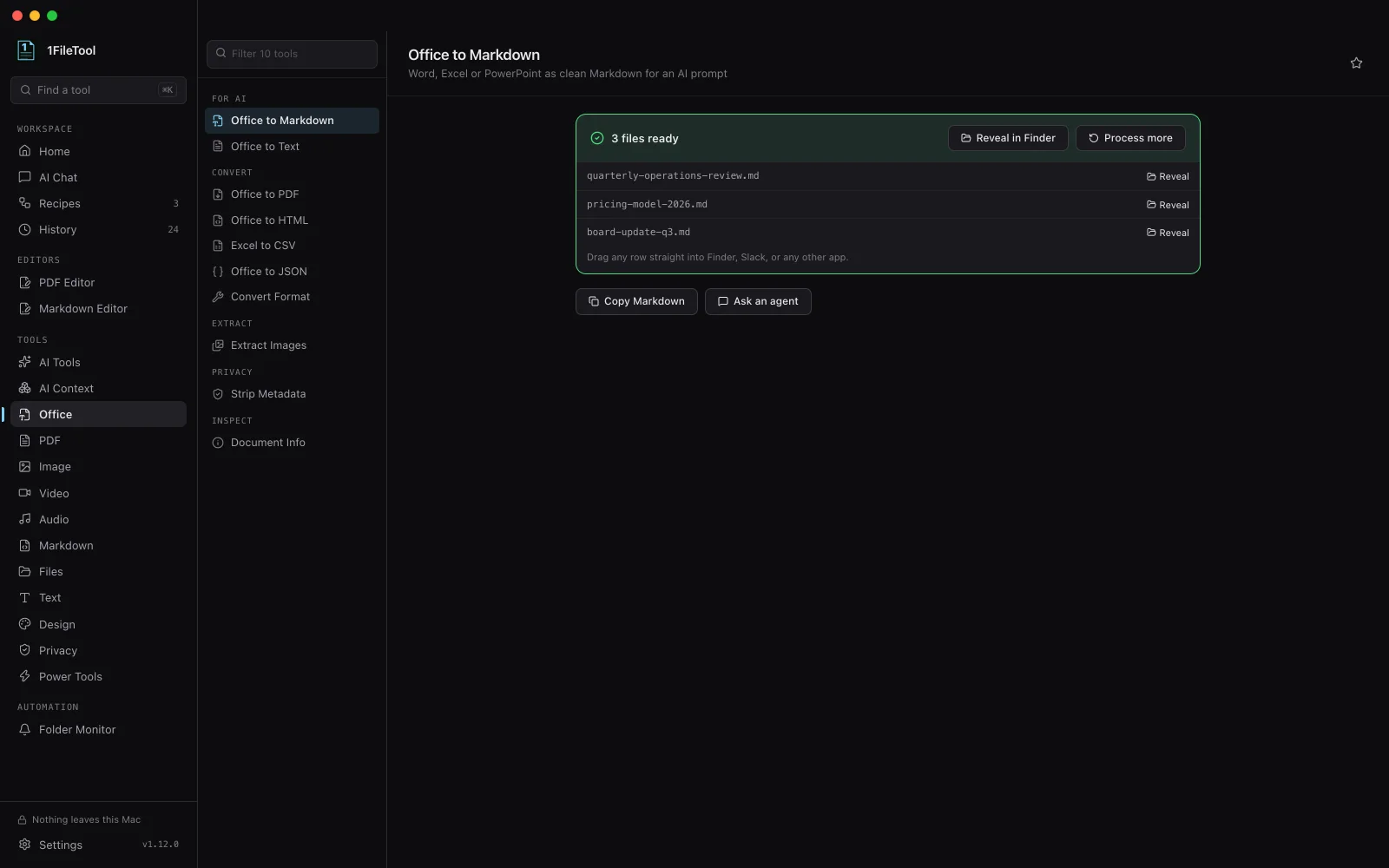Image resolution: width=1389 pixels, height=868 pixels.
Task: Click the Copy Markdown button
Action: [x=636, y=301]
